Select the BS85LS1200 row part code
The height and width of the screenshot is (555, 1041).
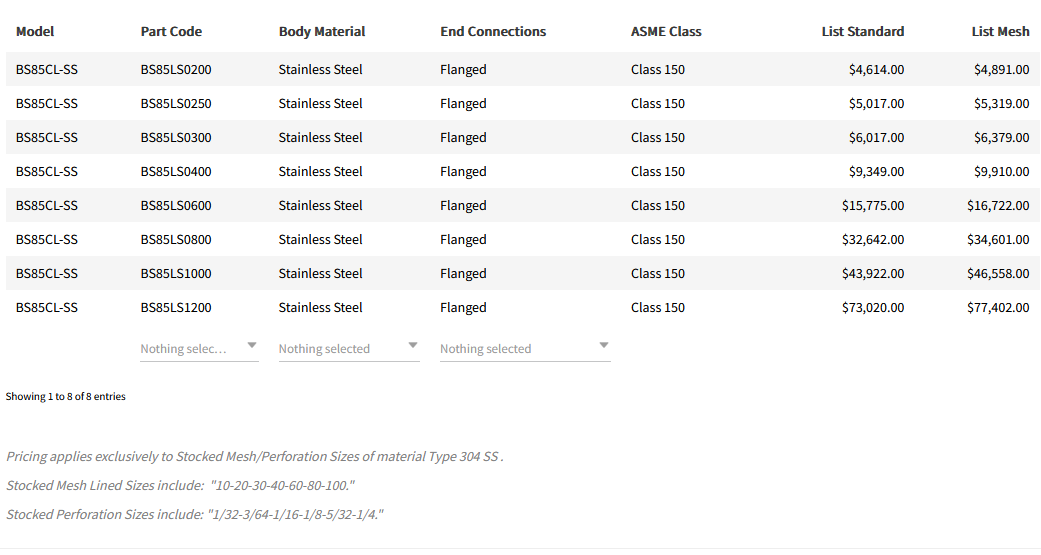point(176,307)
